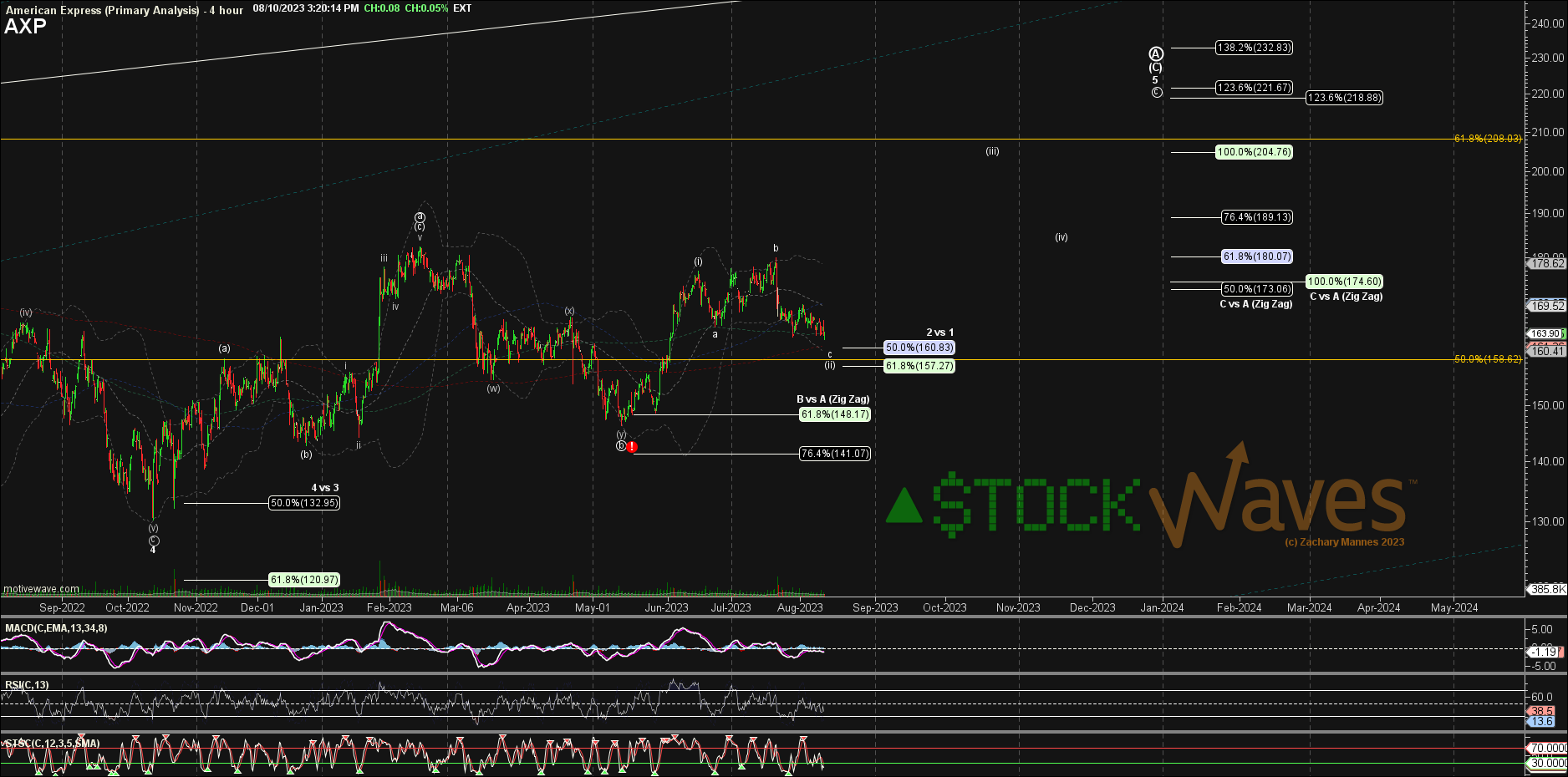Open the motivewave.com link
This screenshot has height=777, width=1568.
tap(42, 589)
